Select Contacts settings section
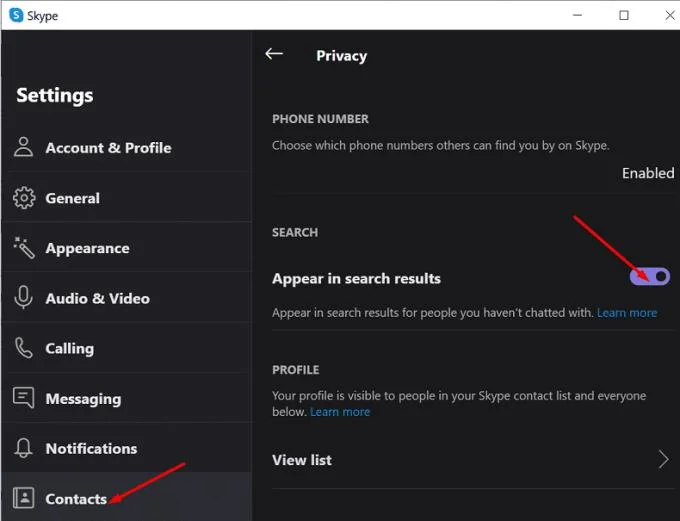 coord(127,497)
